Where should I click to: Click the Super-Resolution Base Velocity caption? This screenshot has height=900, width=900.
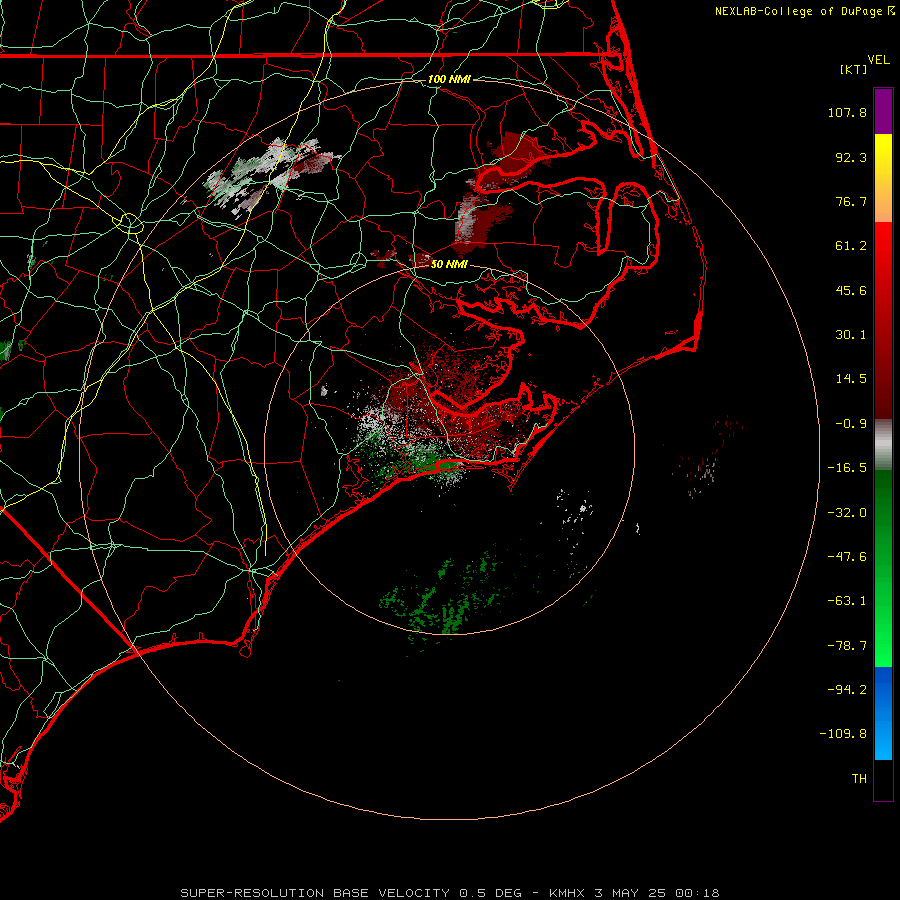(449, 893)
